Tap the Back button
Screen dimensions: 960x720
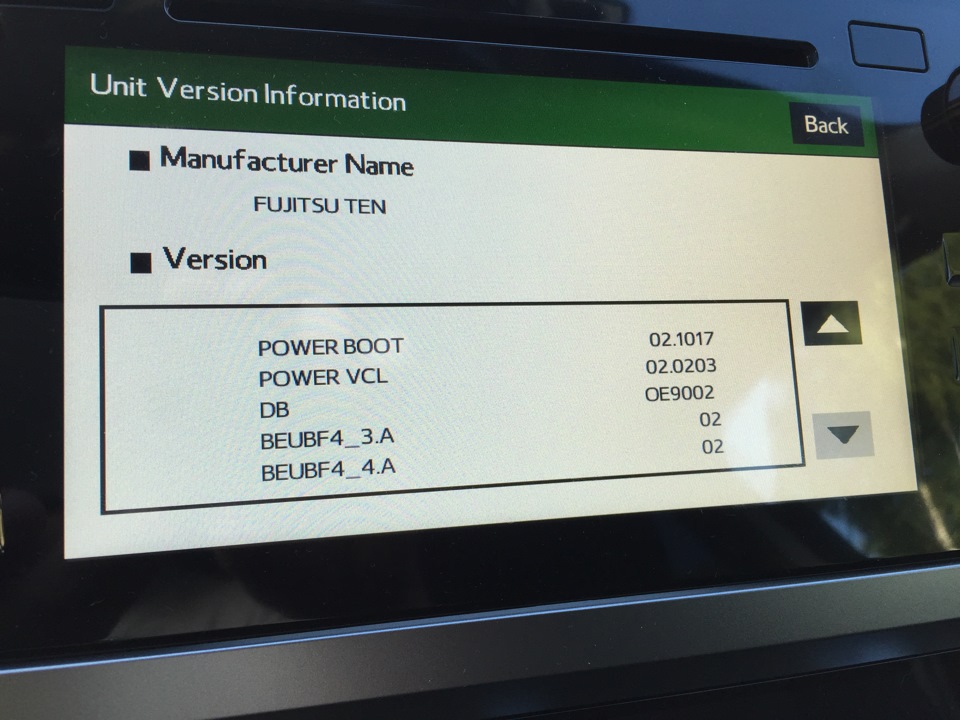click(x=827, y=125)
